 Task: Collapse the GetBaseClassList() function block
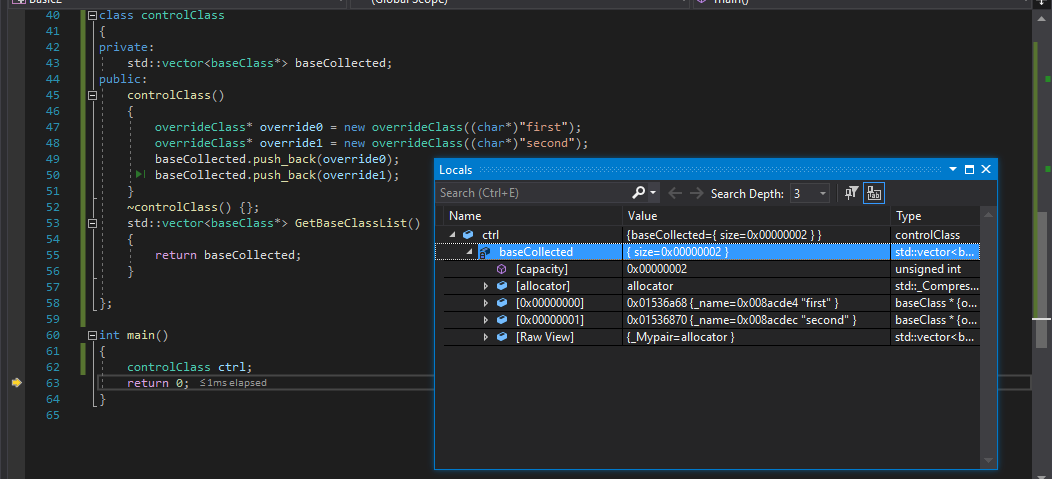(93, 223)
